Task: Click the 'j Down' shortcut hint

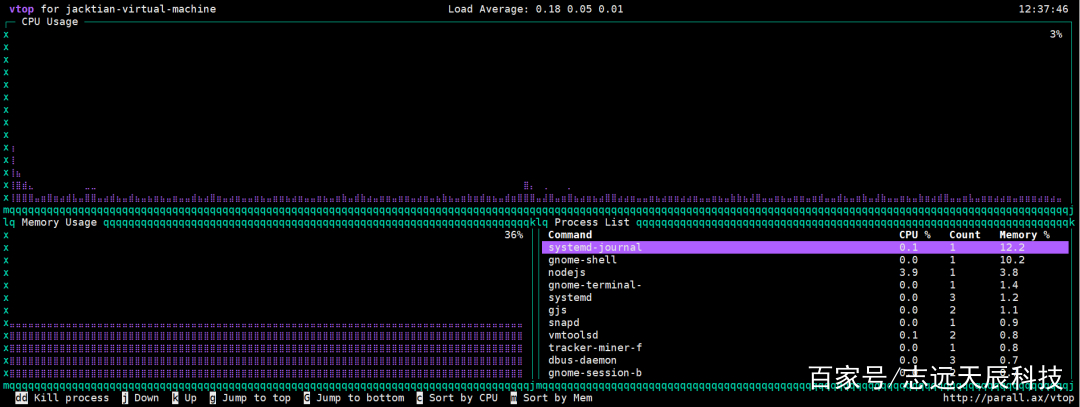Action: [x=141, y=398]
